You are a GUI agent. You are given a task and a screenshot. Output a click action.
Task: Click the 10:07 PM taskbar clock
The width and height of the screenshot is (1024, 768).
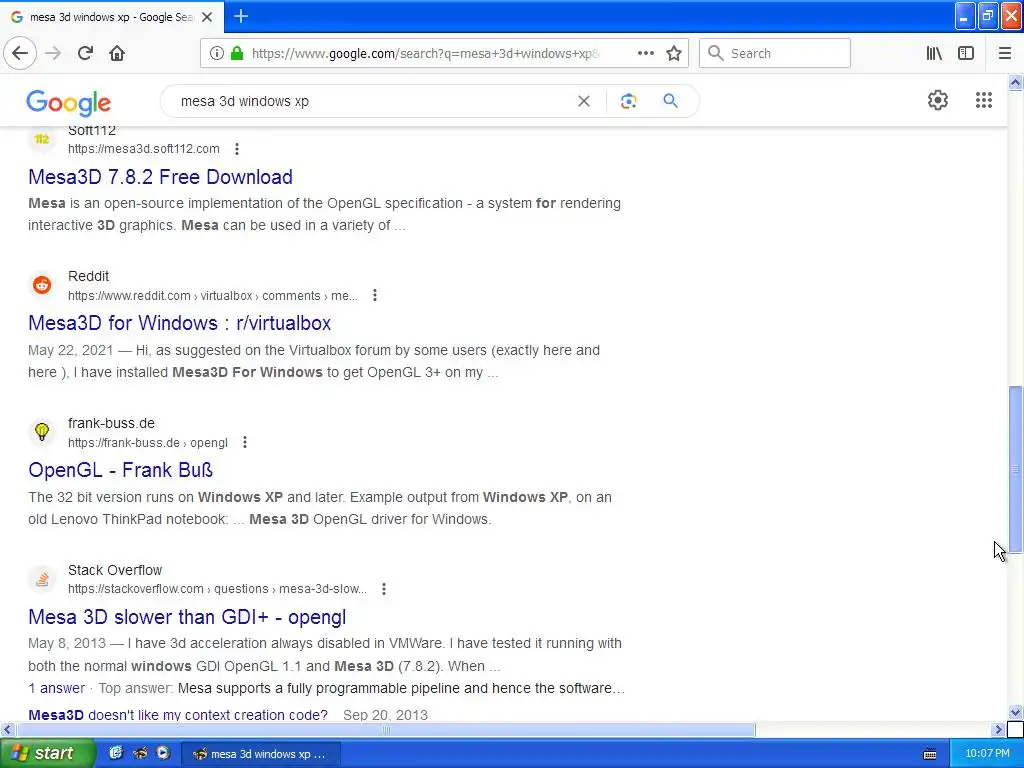tap(987, 754)
